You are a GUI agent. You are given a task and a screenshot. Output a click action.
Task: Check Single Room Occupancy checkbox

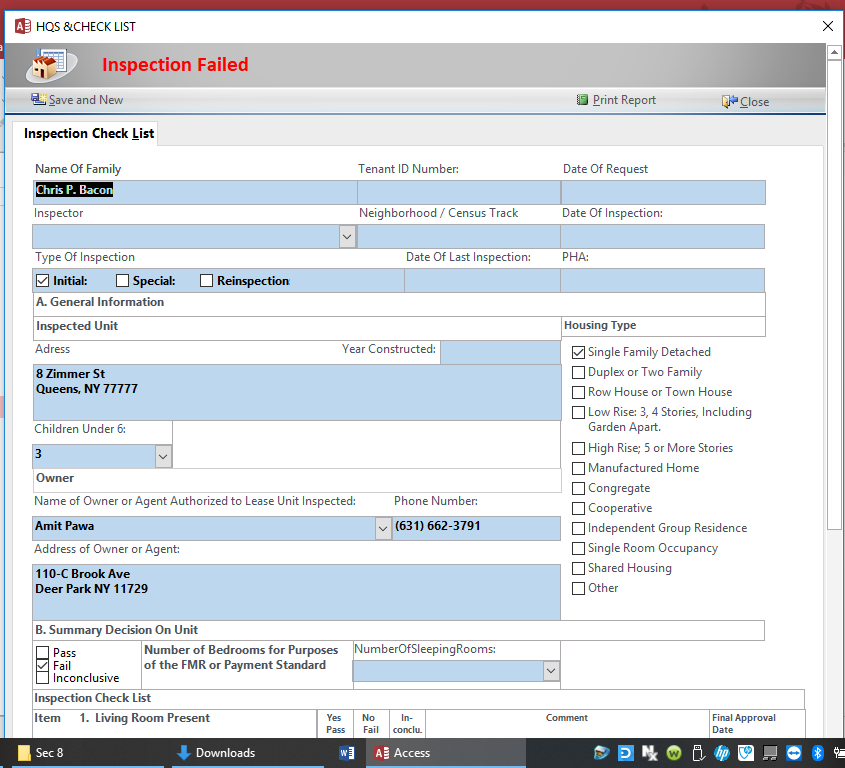click(578, 548)
